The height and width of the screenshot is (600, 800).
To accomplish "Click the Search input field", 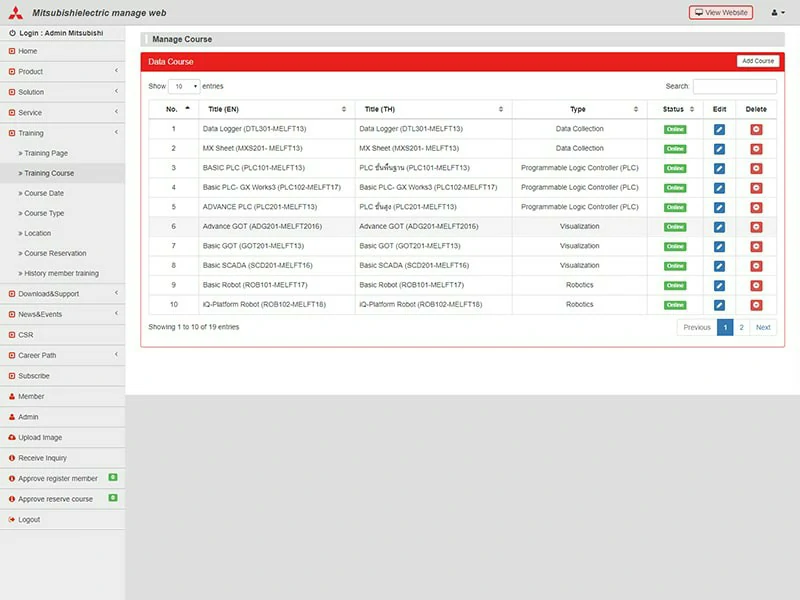I will click(x=735, y=86).
